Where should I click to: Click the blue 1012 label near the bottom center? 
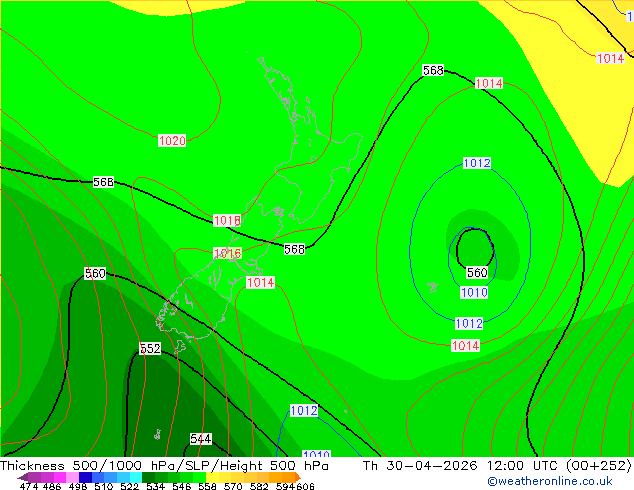[304, 411]
